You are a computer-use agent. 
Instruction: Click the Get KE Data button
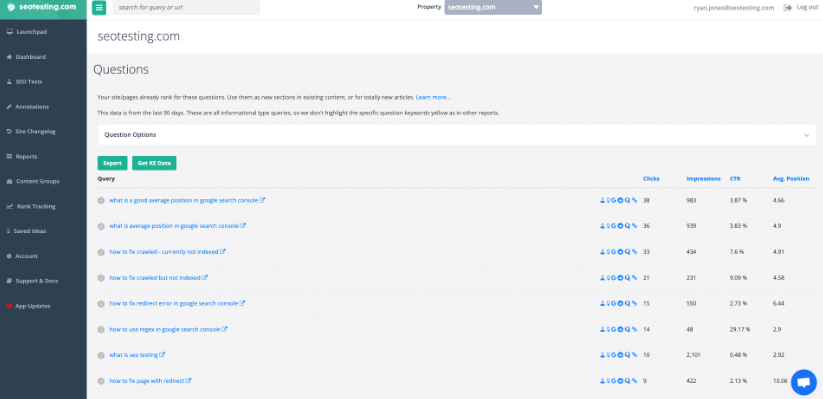pyautogui.click(x=154, y=163)
